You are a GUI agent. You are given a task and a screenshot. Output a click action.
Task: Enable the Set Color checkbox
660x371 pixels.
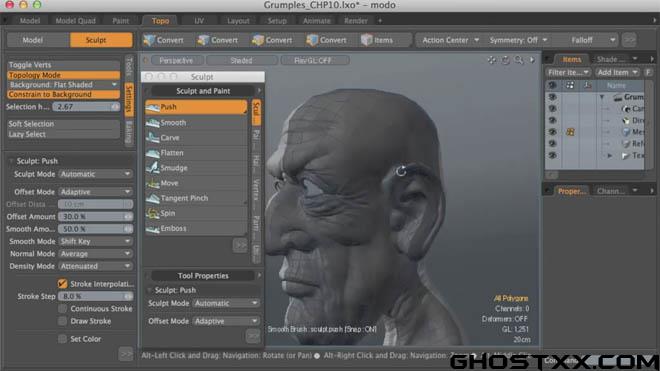click(x=62, y=339)
